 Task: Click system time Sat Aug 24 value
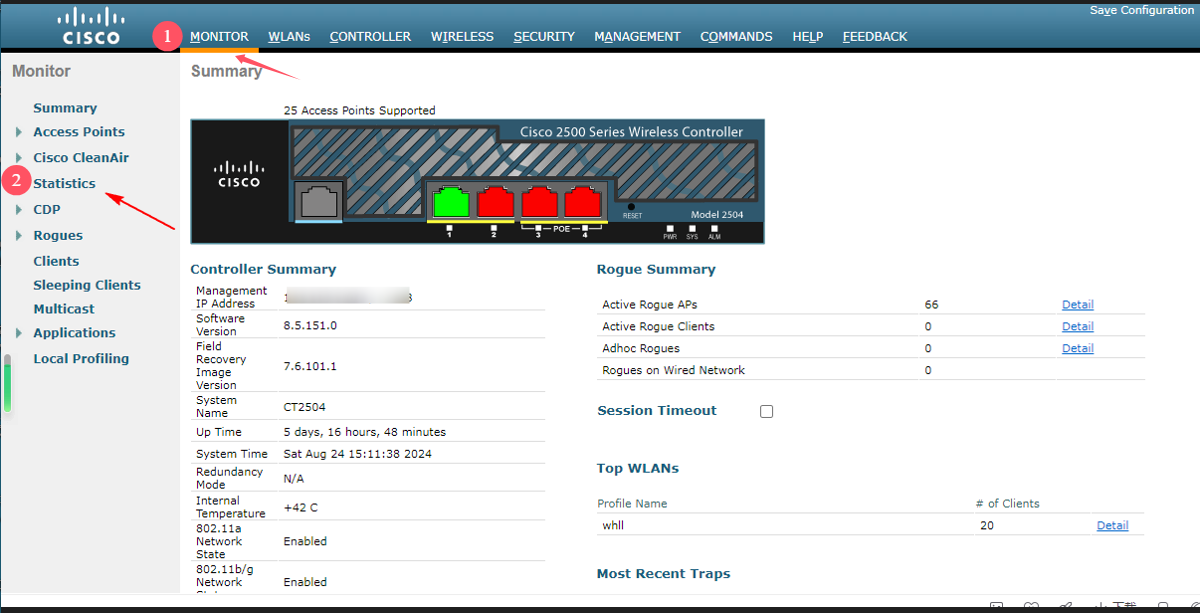pos(358,454)
